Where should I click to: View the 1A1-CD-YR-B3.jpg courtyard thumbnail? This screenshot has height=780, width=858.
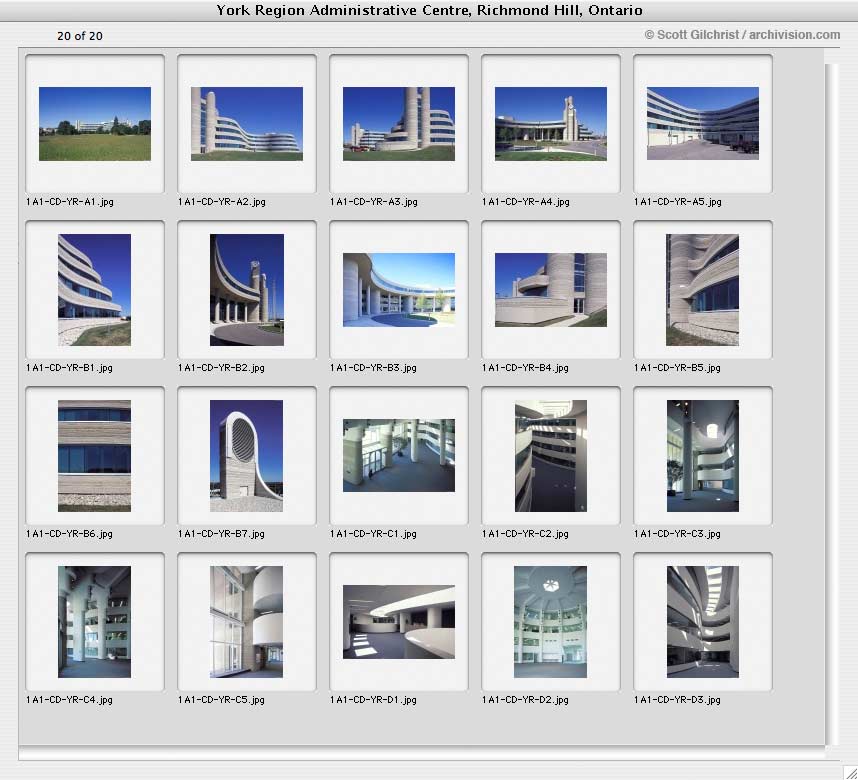(x=399, y=290)
